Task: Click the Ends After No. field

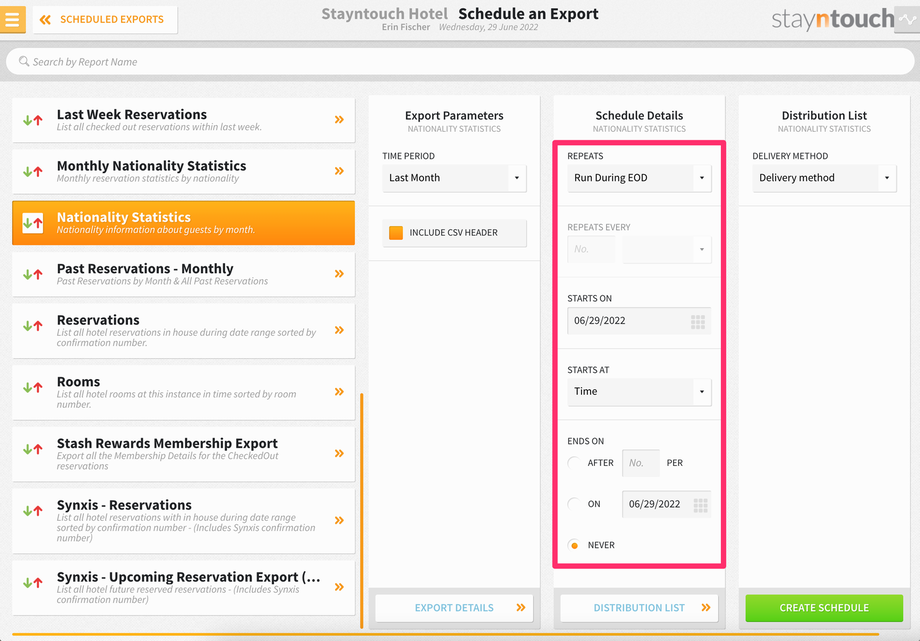Action: [x=641, y=463]
